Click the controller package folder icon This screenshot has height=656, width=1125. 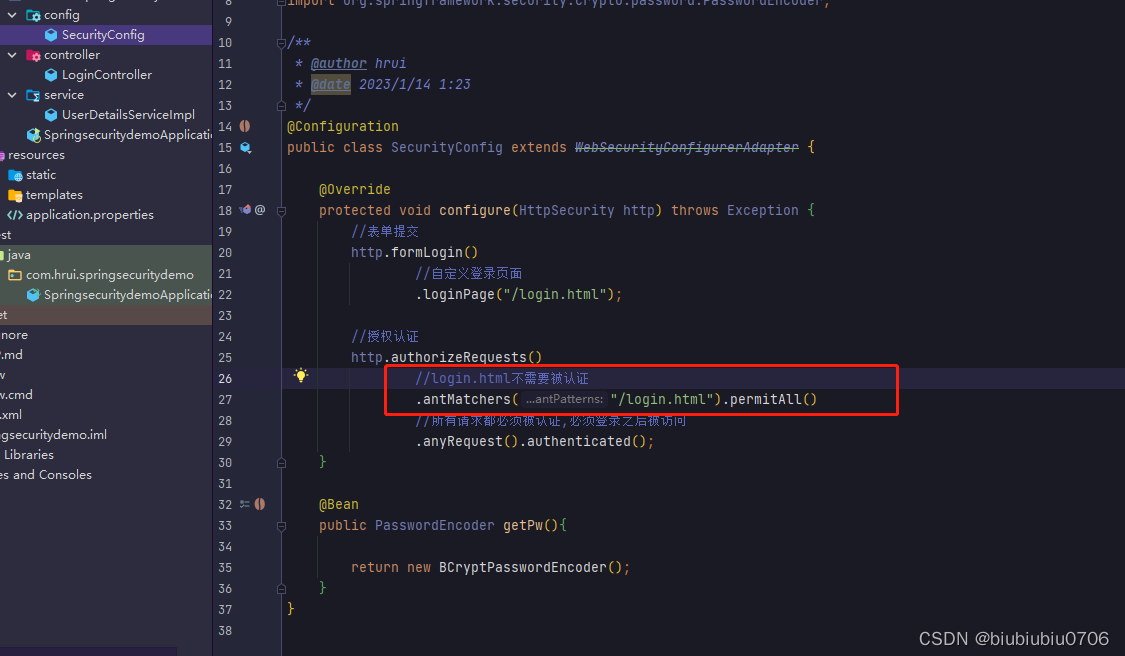pos(33,55)
